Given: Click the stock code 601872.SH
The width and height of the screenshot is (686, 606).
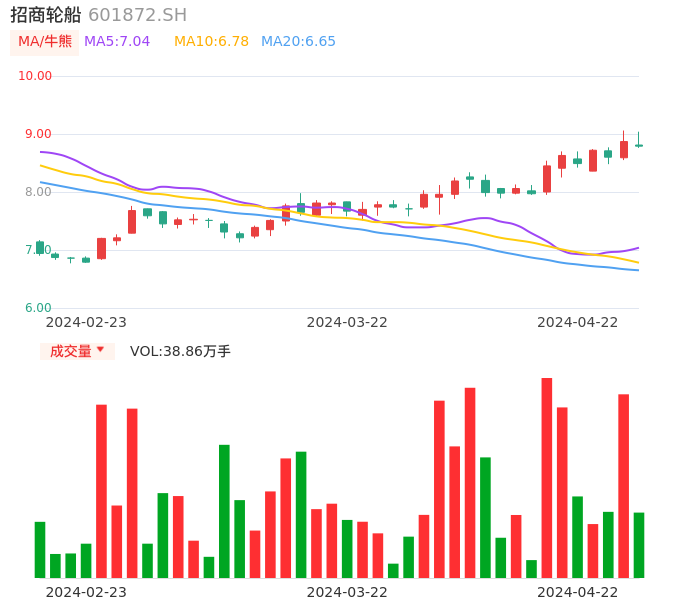Looking at the screenshot, I should pos(137,15).
